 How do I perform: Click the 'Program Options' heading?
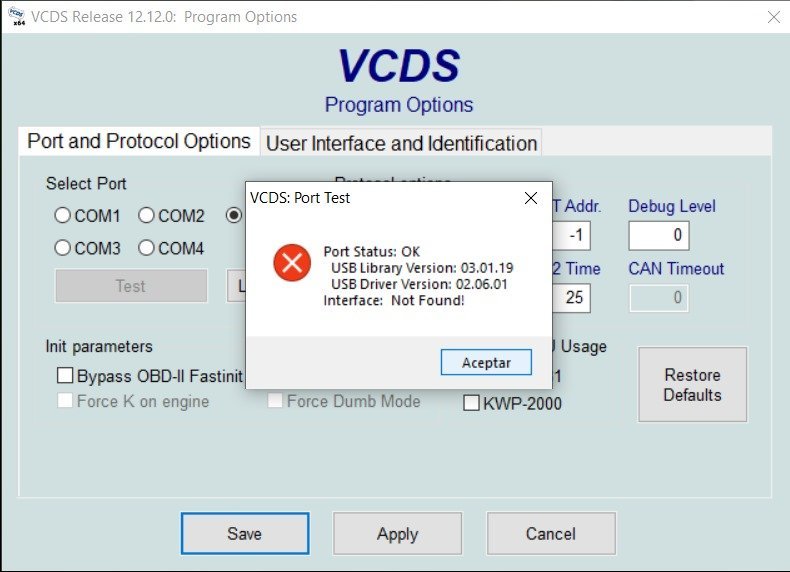399,105
